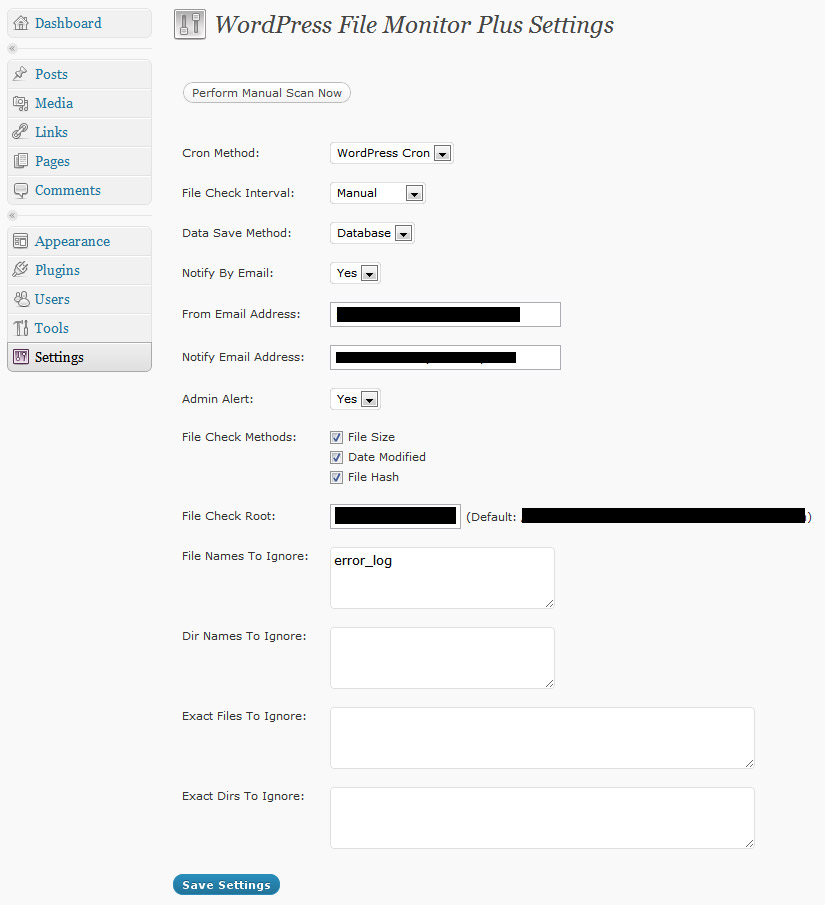Collapse the sidebar menu with top separator arrow
Image resolution: width=825 pixels, height=905 pixels.
pyautogui.click(x=13, y=48)
